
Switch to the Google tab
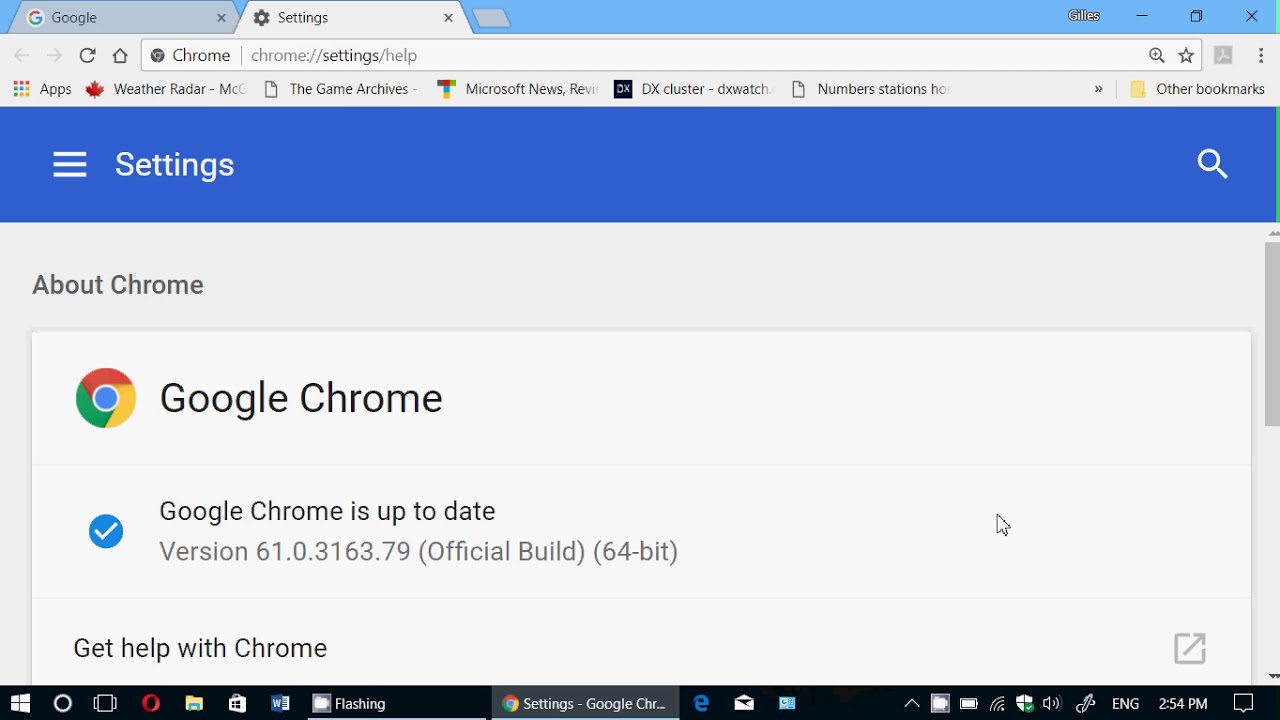pyautogui.click(x=125, y=18)
